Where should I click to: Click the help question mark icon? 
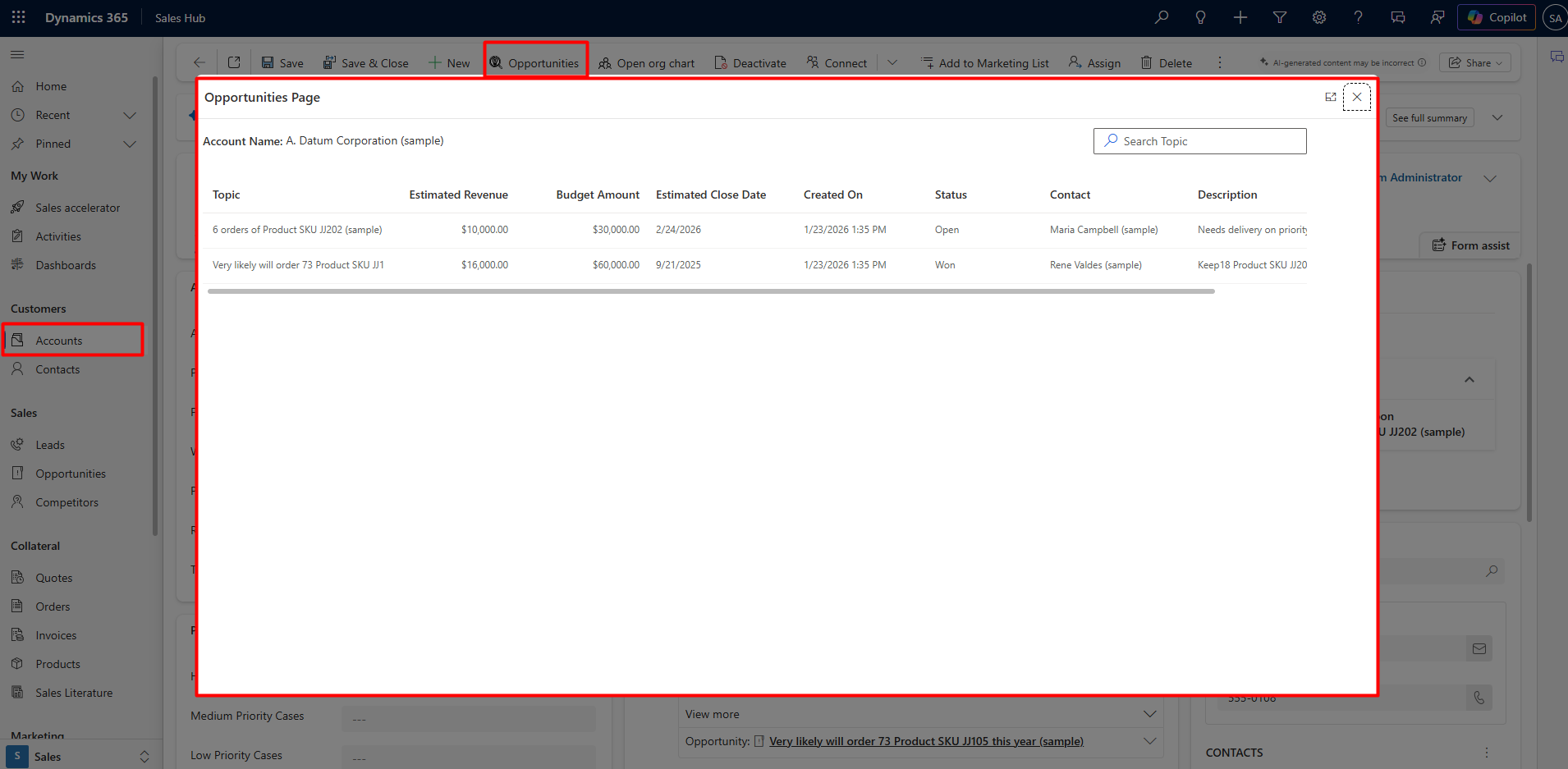(x=1358, y=17)
